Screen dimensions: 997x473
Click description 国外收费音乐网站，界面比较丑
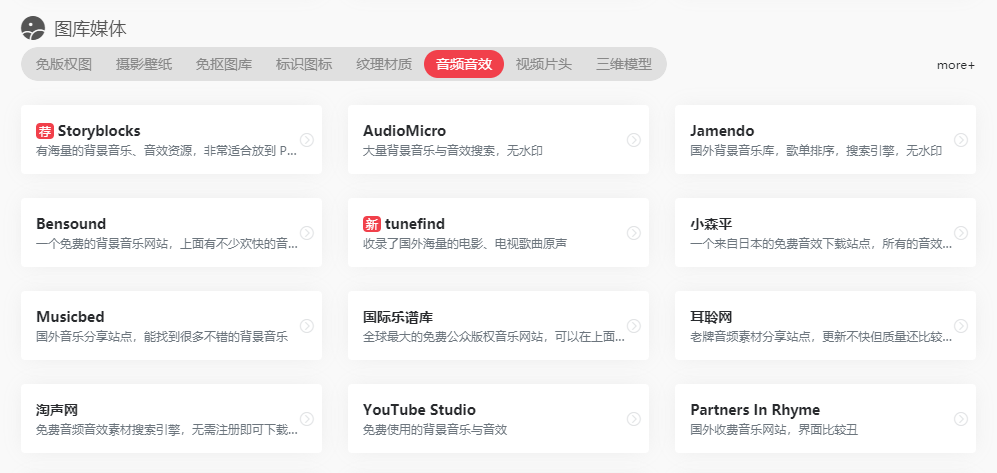(774, 429)
